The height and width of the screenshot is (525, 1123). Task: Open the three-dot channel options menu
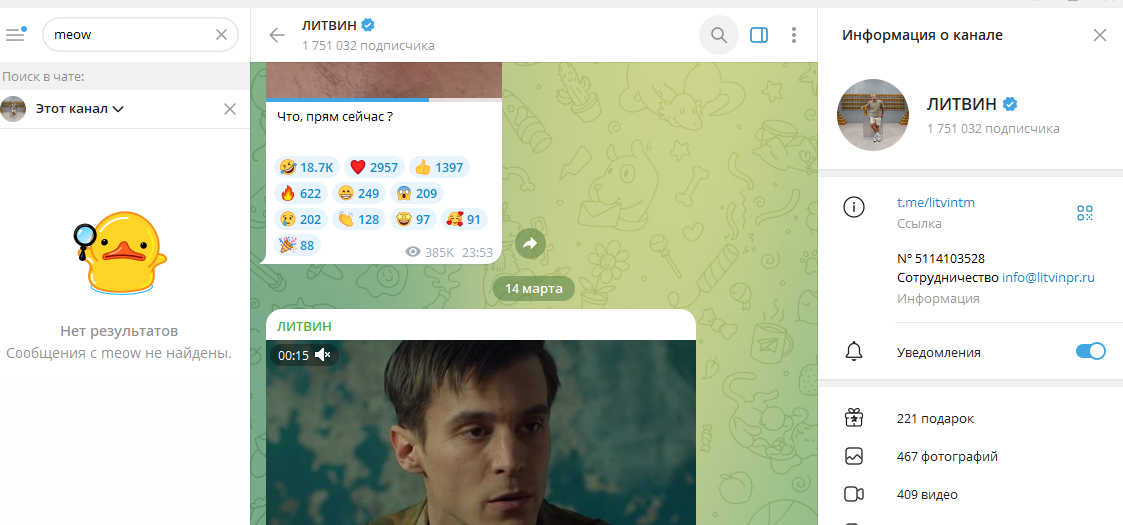point(794,34)
